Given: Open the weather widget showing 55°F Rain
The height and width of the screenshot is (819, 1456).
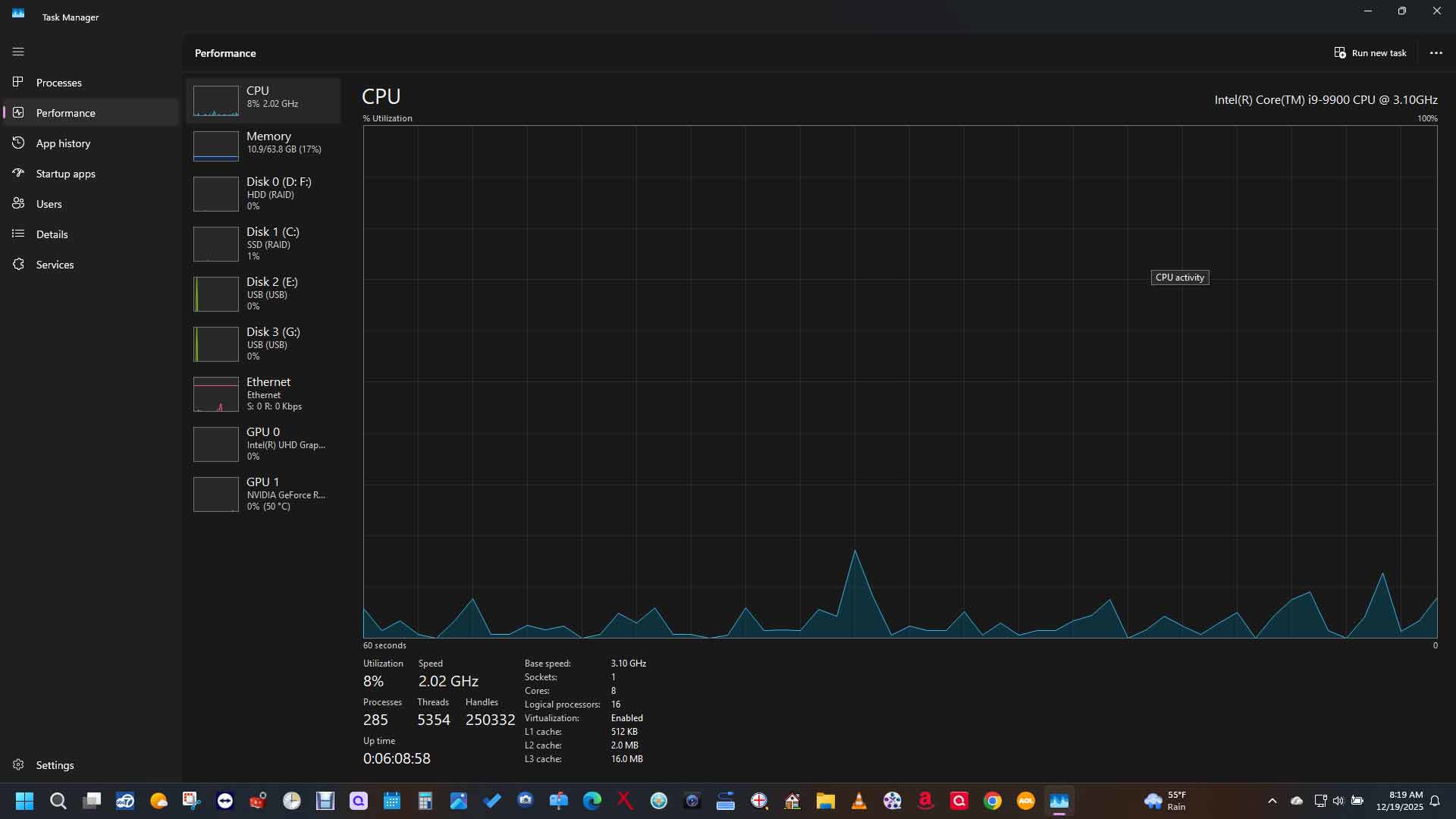Looking at the screenshot, I should [x=1172, y=801].
